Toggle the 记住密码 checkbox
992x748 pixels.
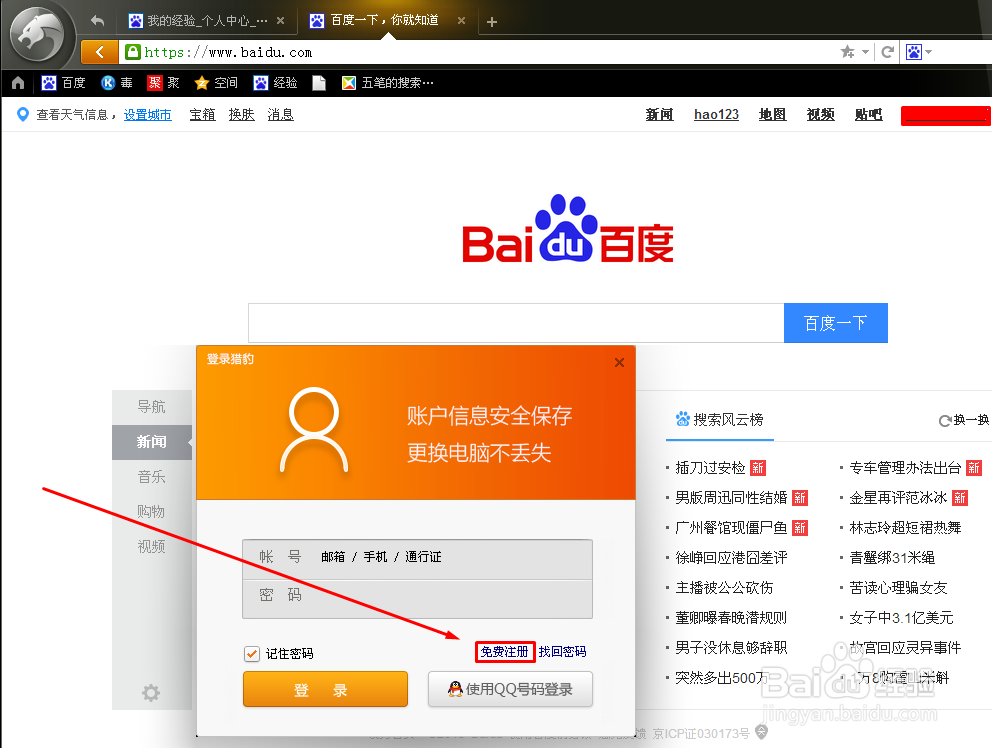tap(252, 653)
